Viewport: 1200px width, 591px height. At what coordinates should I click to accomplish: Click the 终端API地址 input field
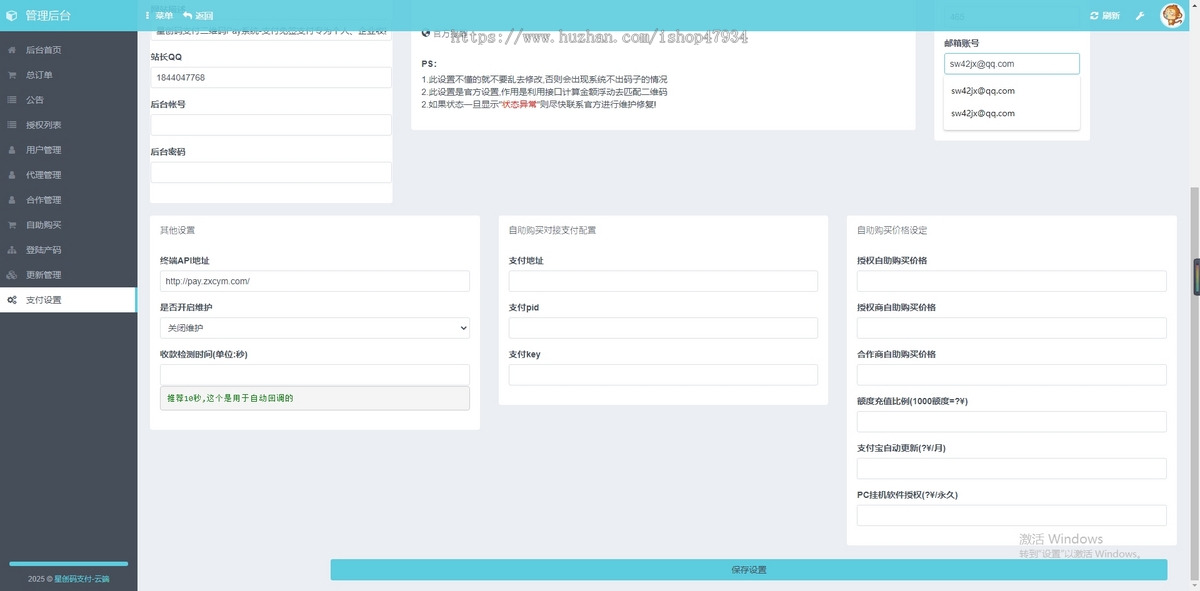point(314,281)
